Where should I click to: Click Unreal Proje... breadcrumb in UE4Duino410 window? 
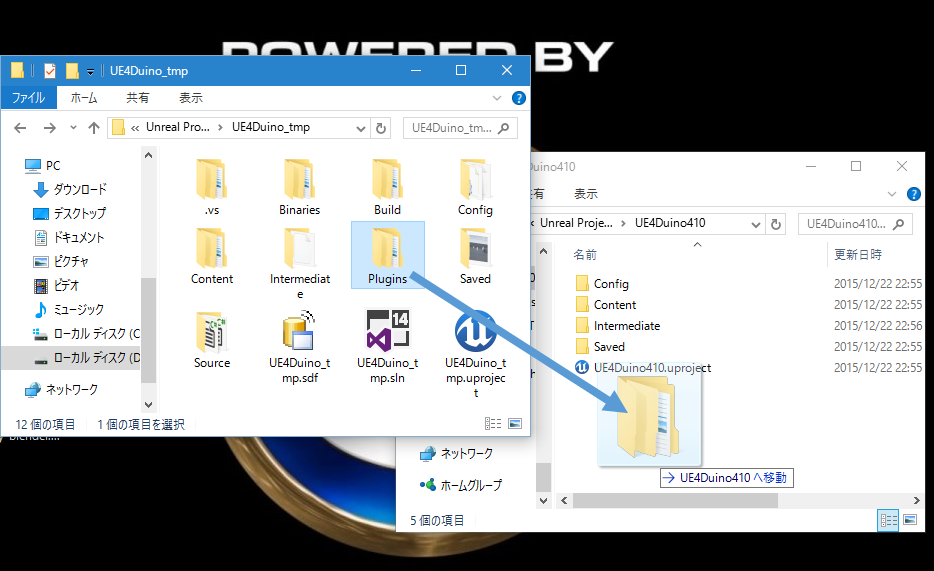click(x=576, y=223)
